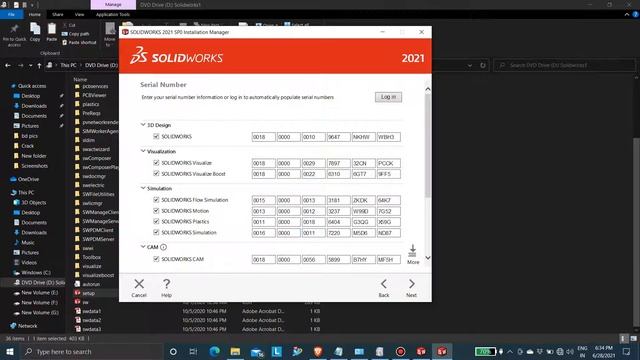
Task: Toggle SOLIDWORKS Plastics checkbox
Action: coord(156,221)
